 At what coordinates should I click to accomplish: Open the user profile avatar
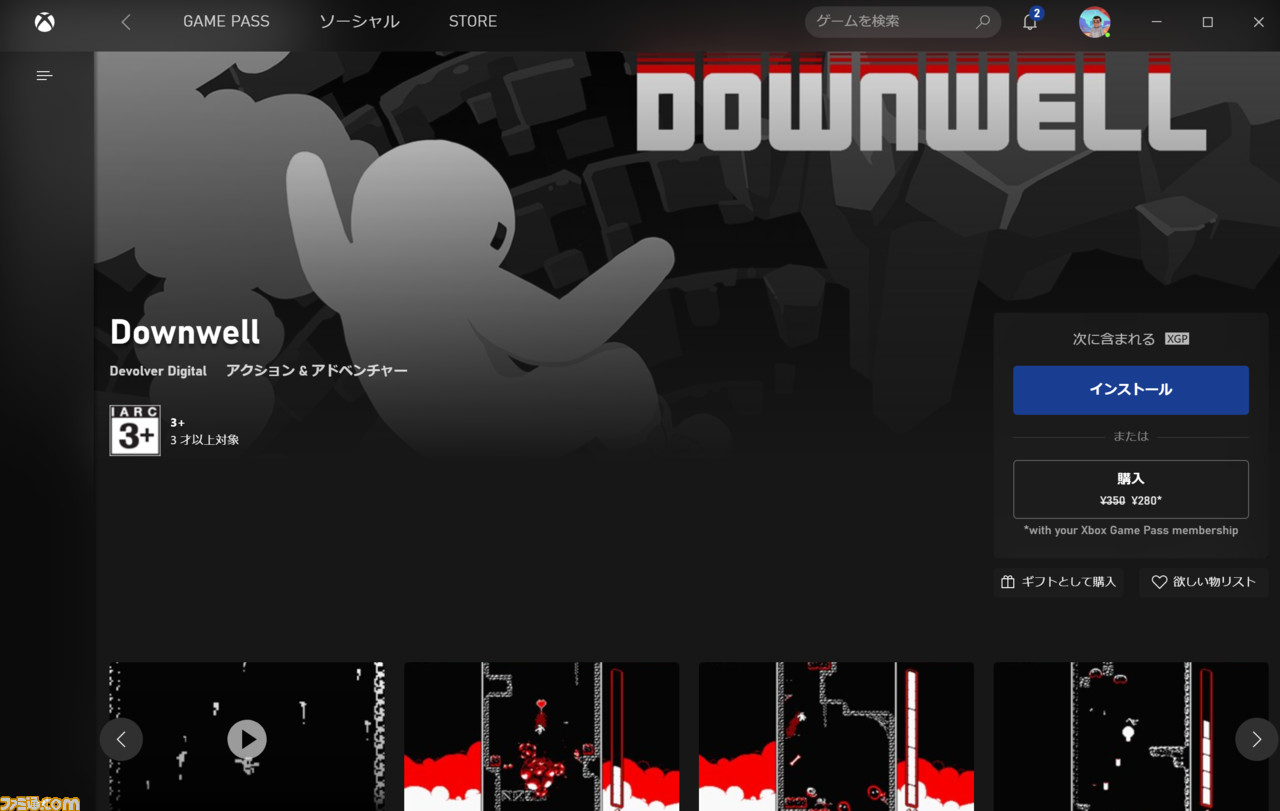(1095, 22)
